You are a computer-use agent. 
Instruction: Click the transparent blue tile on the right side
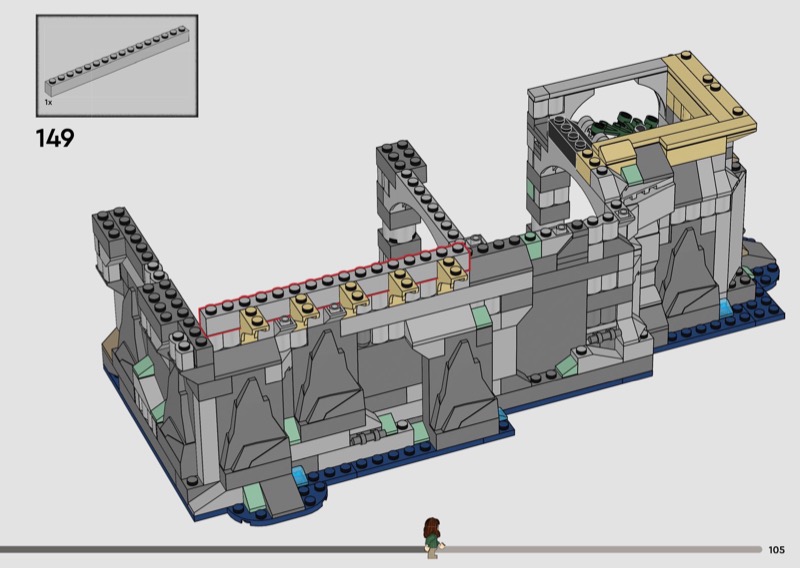pyautogui.click(x=726, y=303)
